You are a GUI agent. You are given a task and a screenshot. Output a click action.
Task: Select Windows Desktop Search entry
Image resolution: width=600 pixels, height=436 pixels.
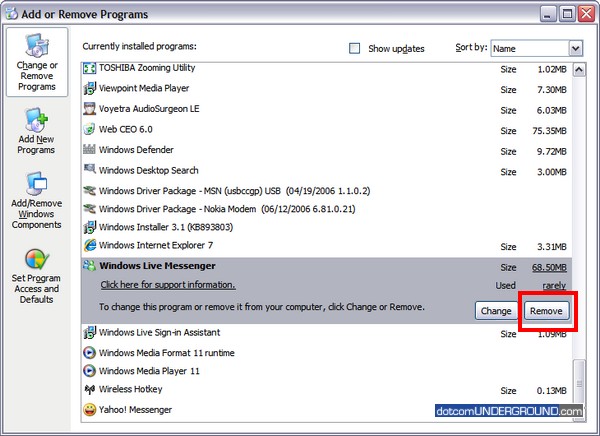pyautogui.click(x=326, y=171)
